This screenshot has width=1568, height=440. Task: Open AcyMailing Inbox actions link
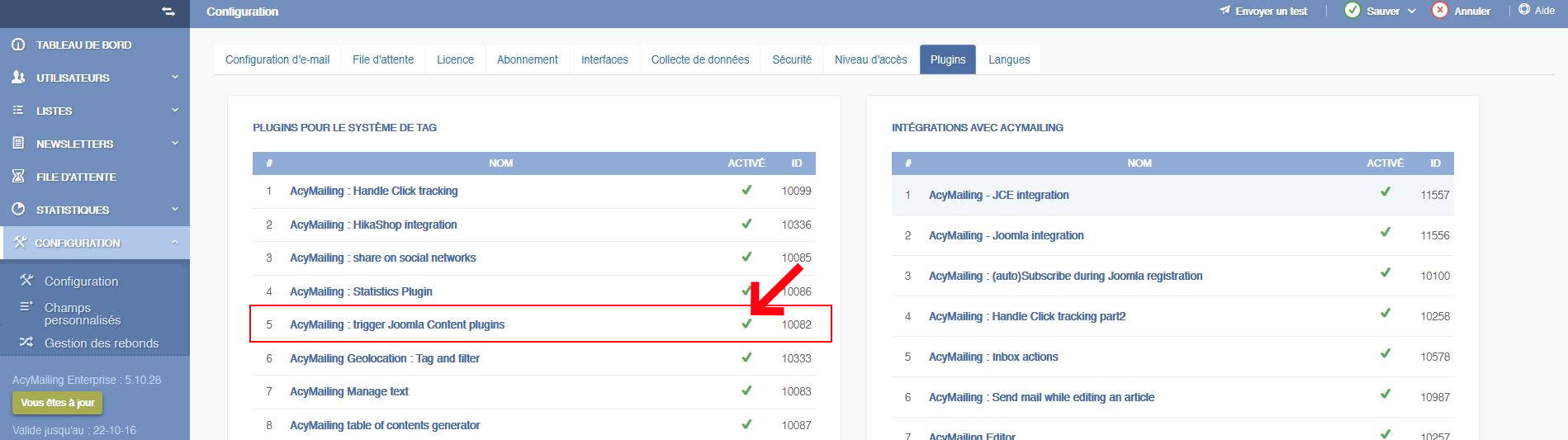993,357
